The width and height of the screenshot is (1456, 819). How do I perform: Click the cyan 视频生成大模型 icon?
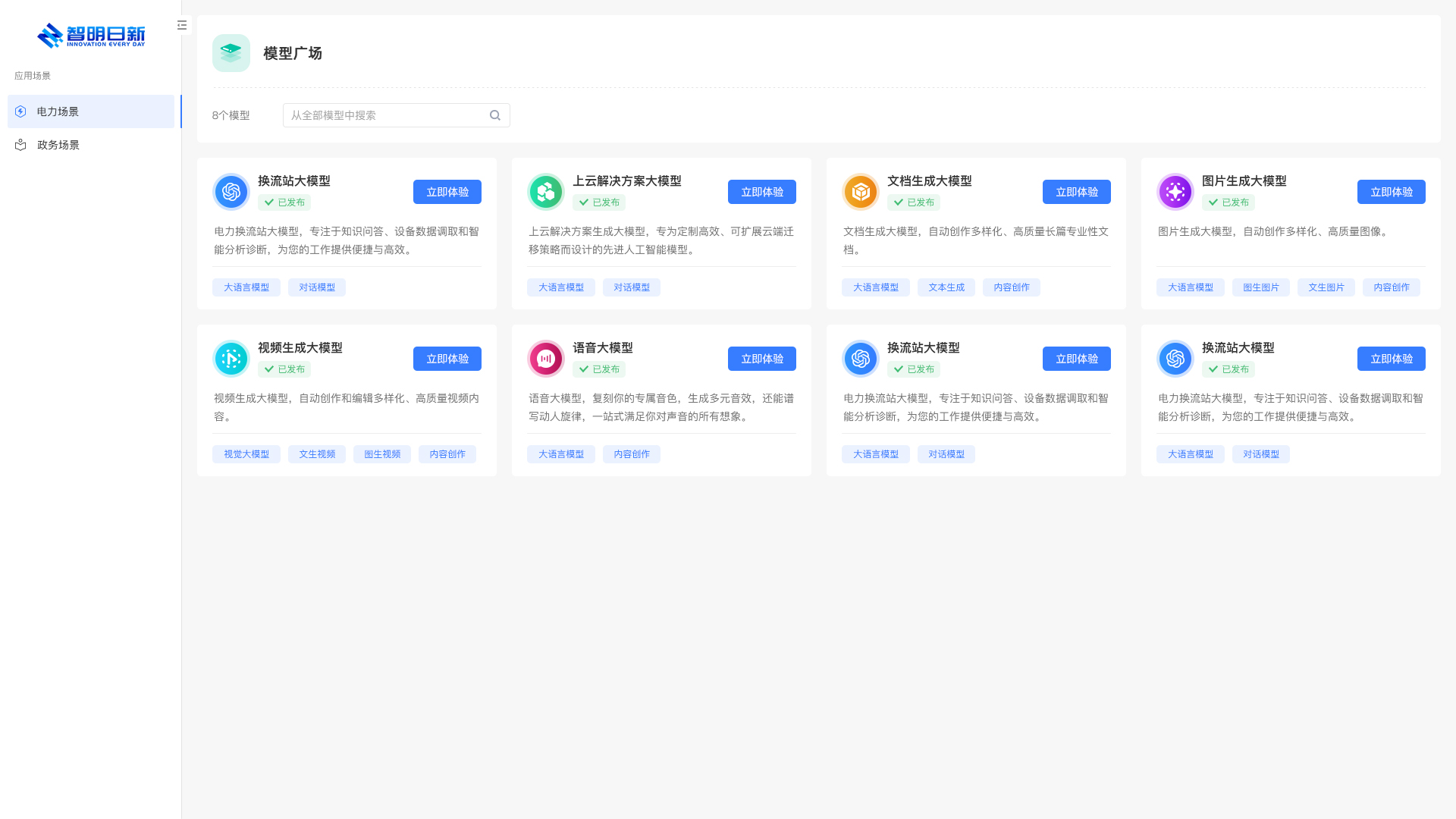tap(231, 359)
